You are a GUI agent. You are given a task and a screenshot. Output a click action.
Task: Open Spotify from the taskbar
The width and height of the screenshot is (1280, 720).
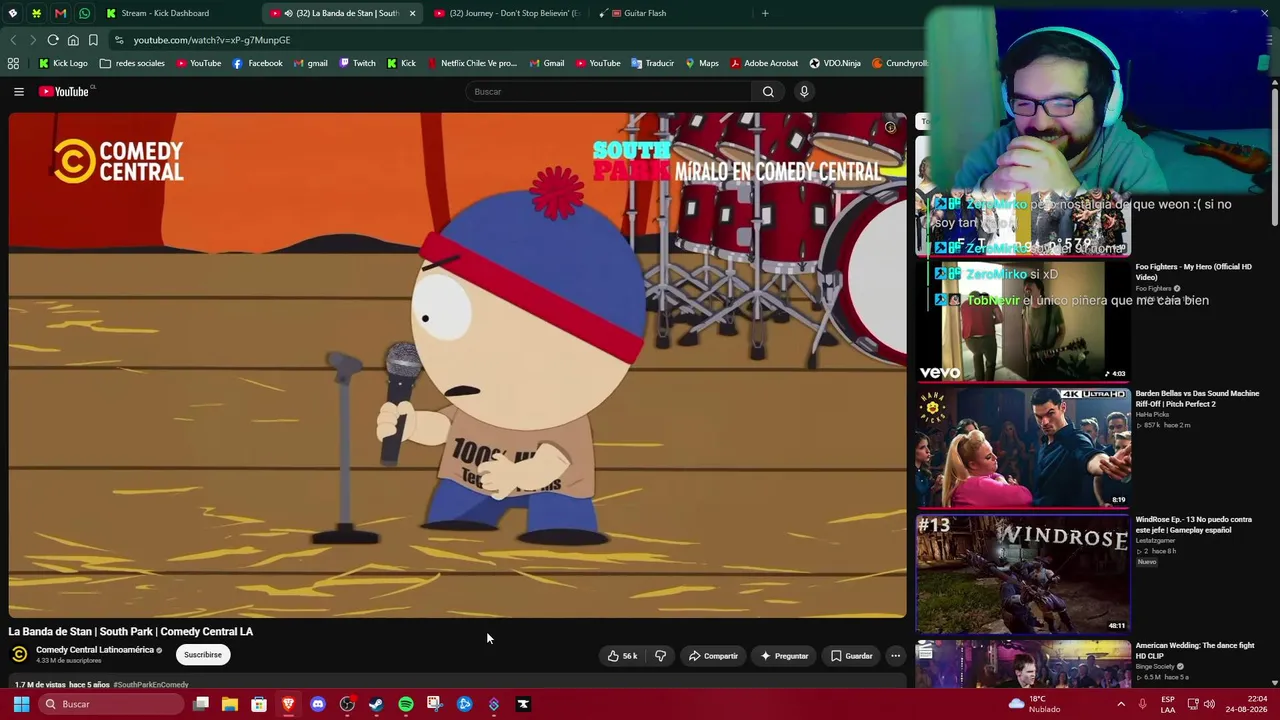pyautogui.click(x=405, y=704)
